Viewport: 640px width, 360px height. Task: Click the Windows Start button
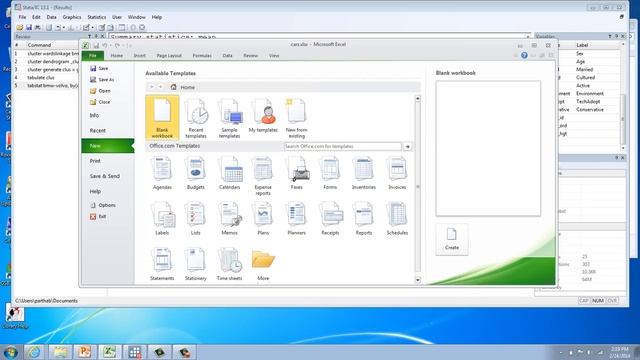tap(11, 352)
